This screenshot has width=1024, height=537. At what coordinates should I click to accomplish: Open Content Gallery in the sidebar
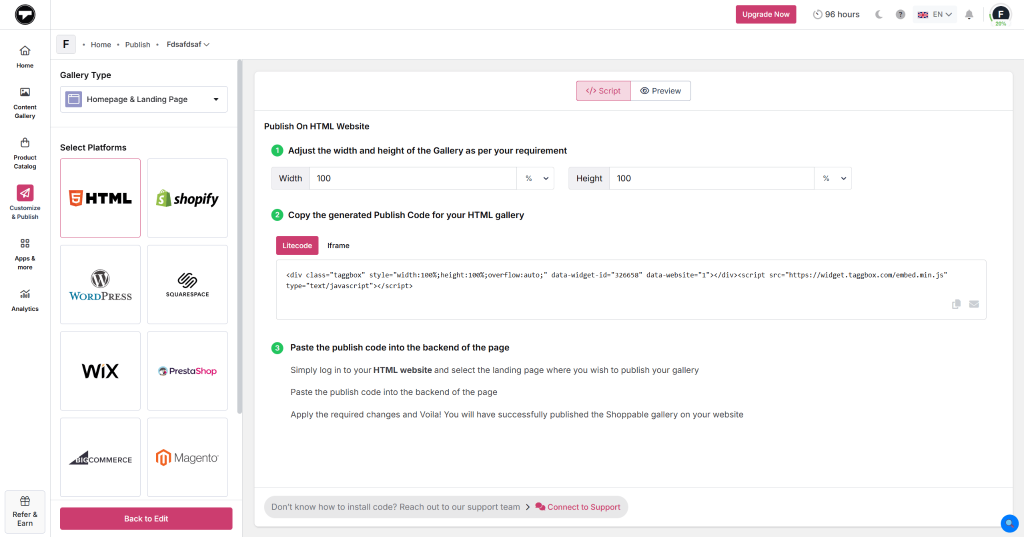tap(25, 103)
